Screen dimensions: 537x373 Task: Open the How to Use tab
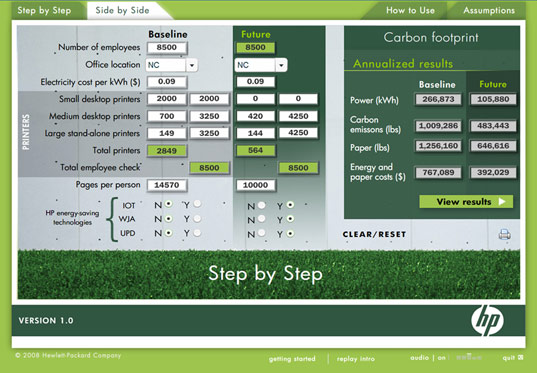(410, 10)
